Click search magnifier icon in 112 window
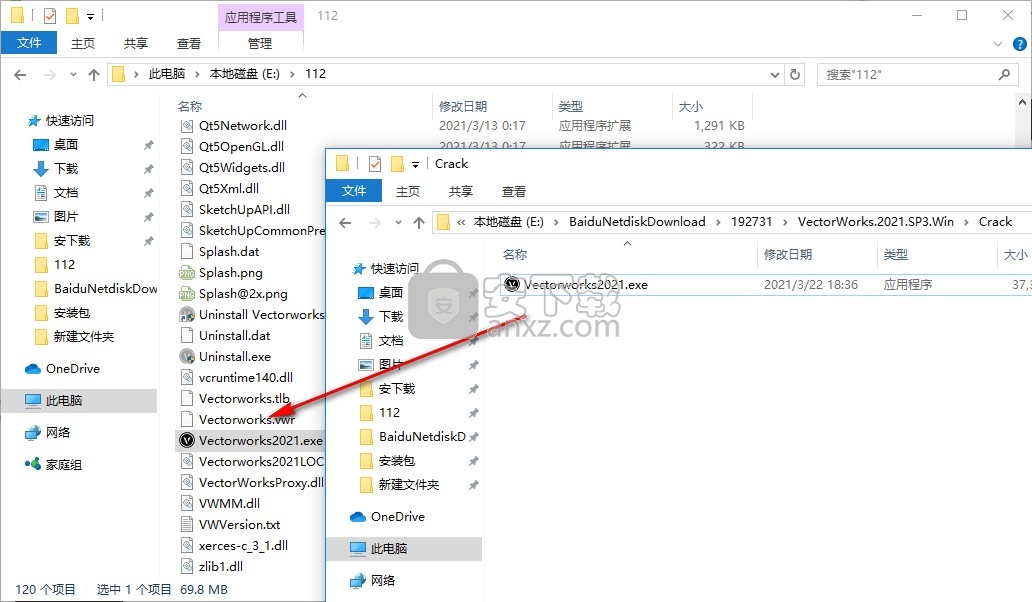Image resolution: width=1032 pixels, height=602 pixels. tap(1004, 74)
